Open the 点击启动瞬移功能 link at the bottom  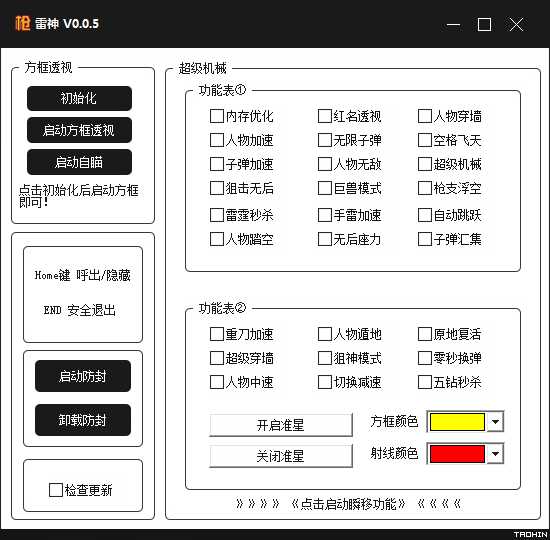[348, 504]
